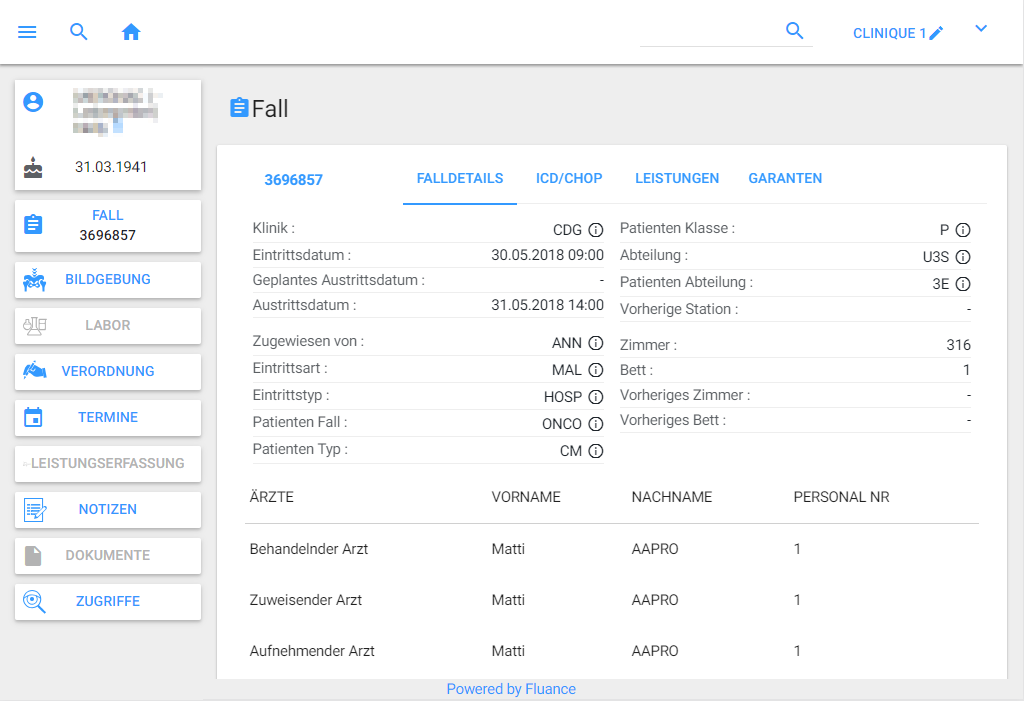Viewport: 1024px width, 701px height.
Task: Edit clinic using the pencil icon
Action: [937, 33]
